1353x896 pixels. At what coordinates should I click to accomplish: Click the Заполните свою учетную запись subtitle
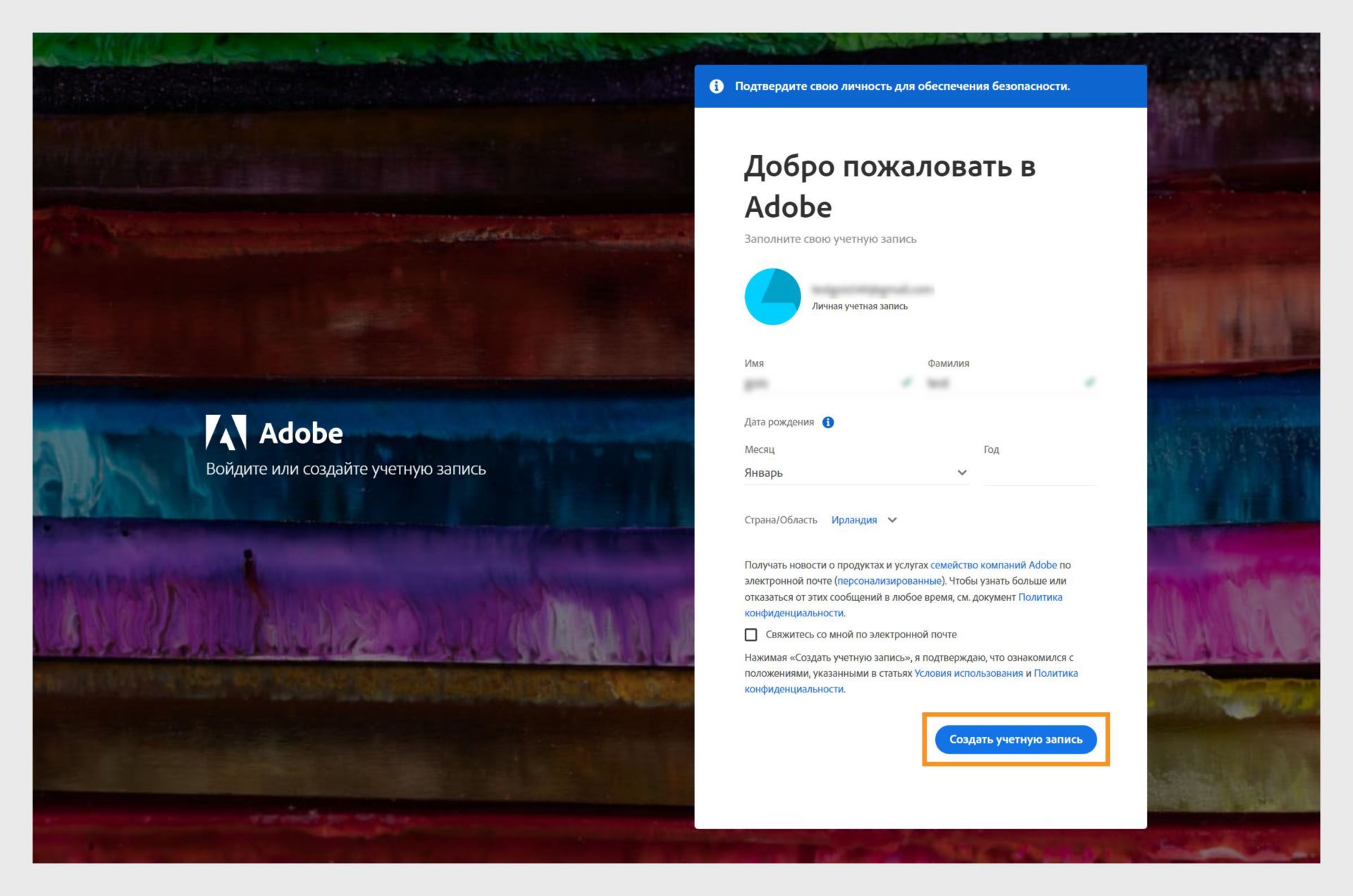point(830,239)
